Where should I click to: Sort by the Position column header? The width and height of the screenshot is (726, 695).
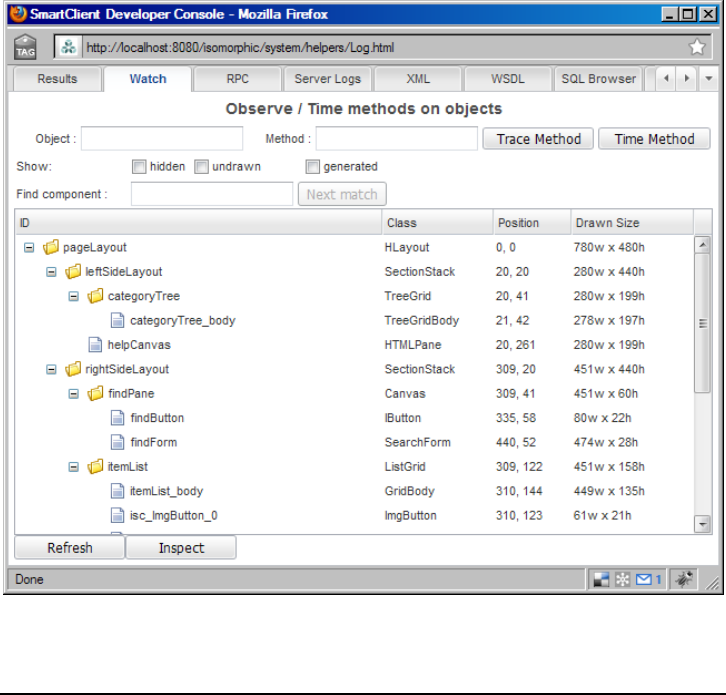tap(532, 223)
